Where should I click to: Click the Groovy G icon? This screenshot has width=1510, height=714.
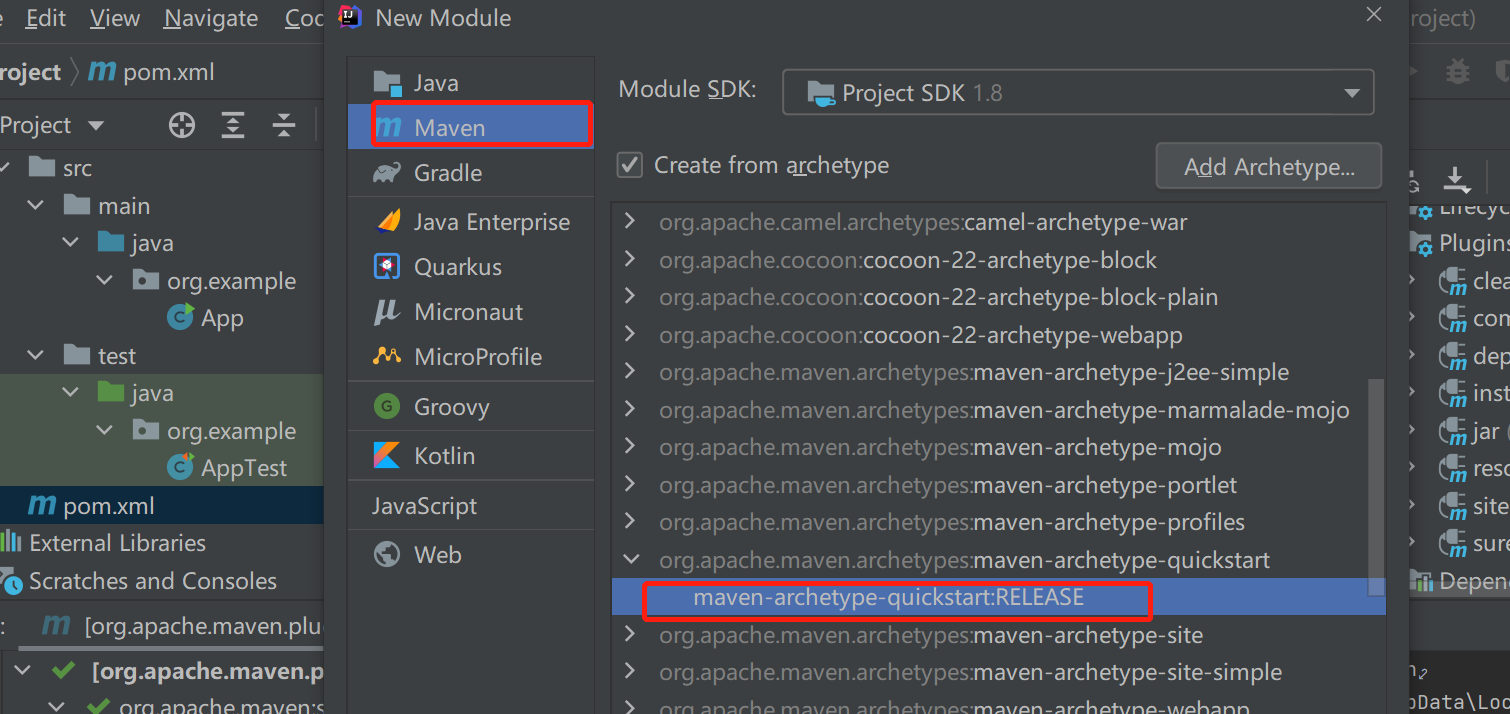(x=387, y=406)
